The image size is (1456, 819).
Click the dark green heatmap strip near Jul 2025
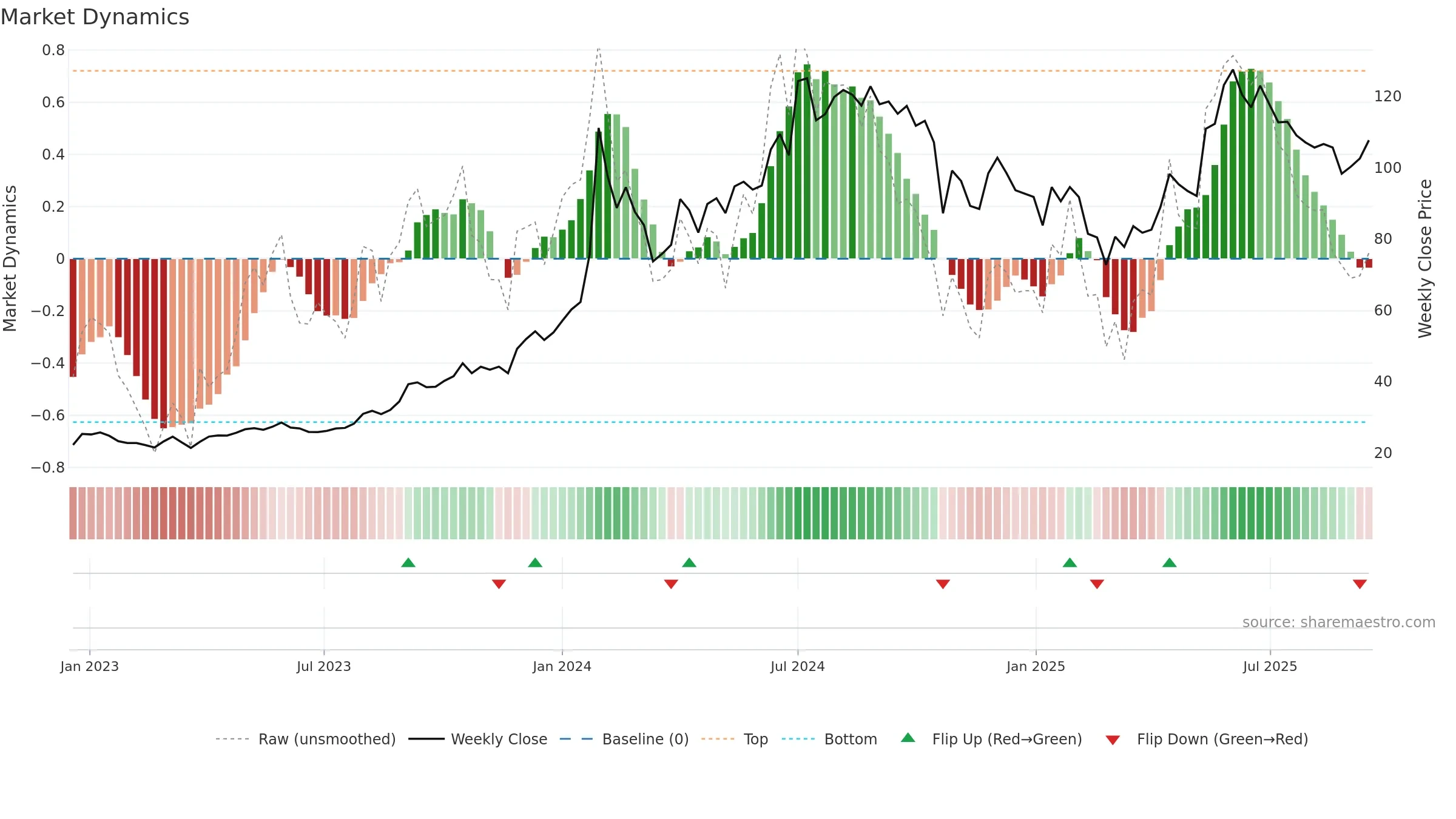(x=1251, y=513)
